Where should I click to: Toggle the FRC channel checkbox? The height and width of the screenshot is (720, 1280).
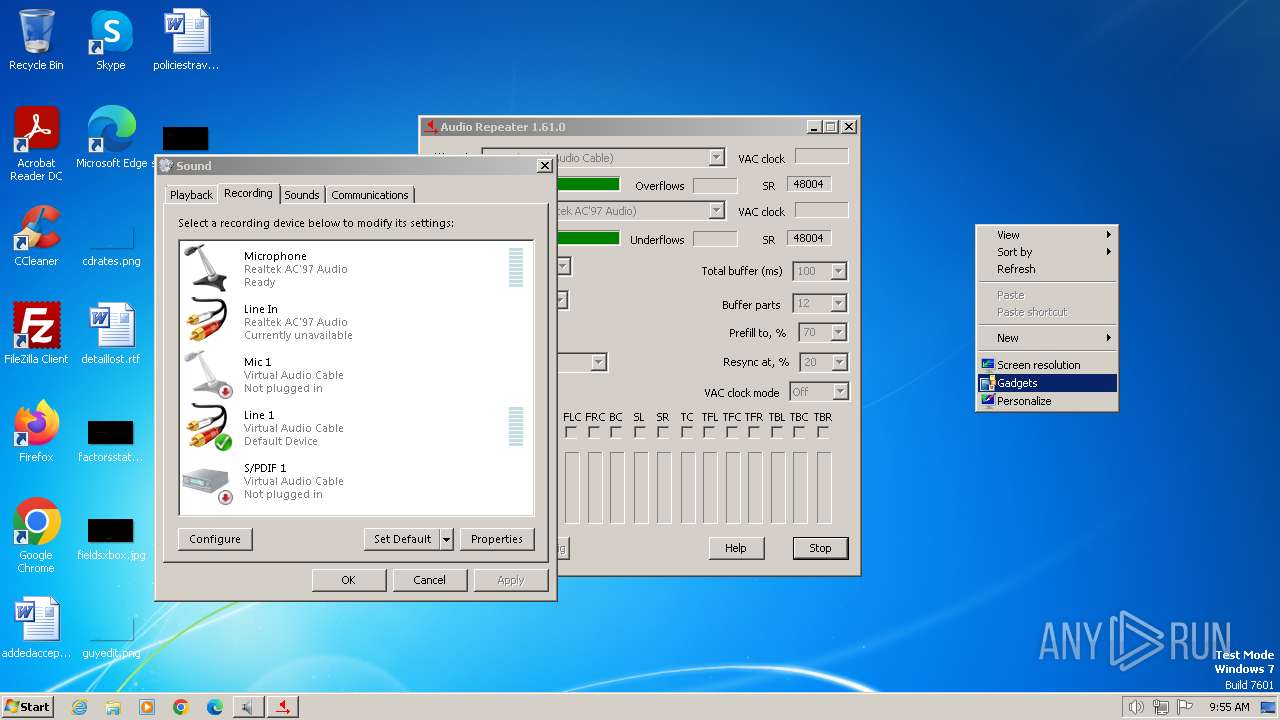click(595, 433)
